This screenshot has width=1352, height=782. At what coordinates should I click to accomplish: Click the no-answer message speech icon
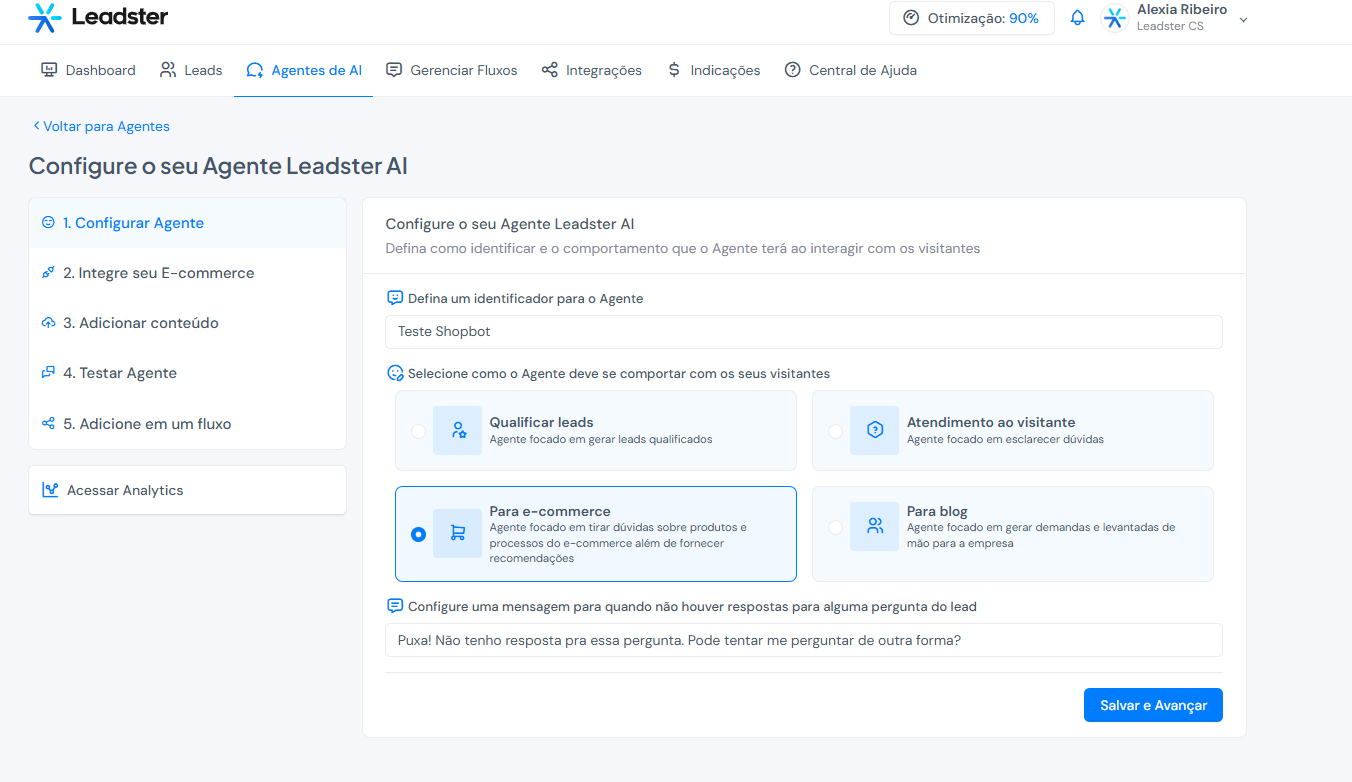pos(395,606)
